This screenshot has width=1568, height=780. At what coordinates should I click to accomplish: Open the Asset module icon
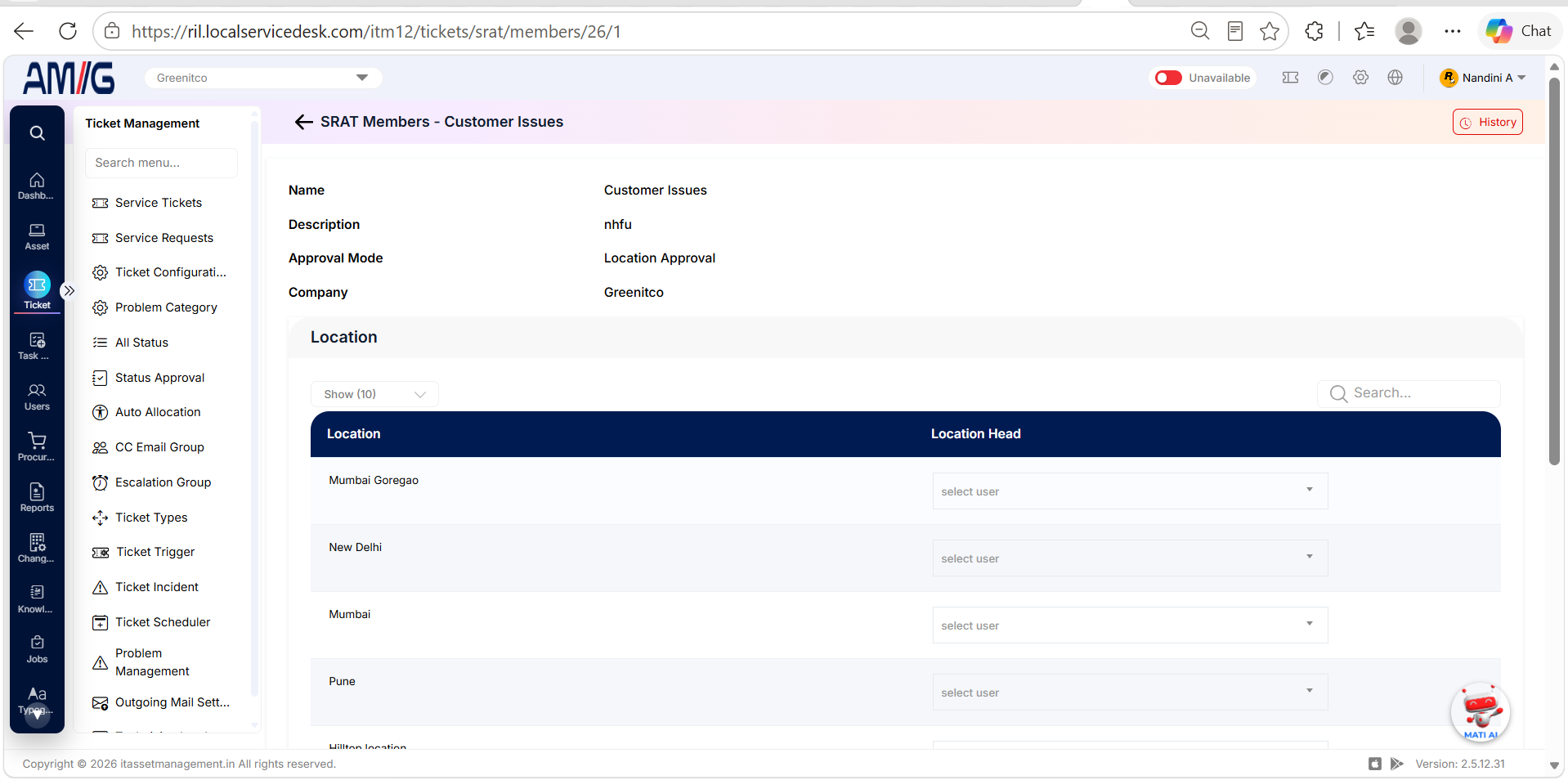click(x=37, y=237)
